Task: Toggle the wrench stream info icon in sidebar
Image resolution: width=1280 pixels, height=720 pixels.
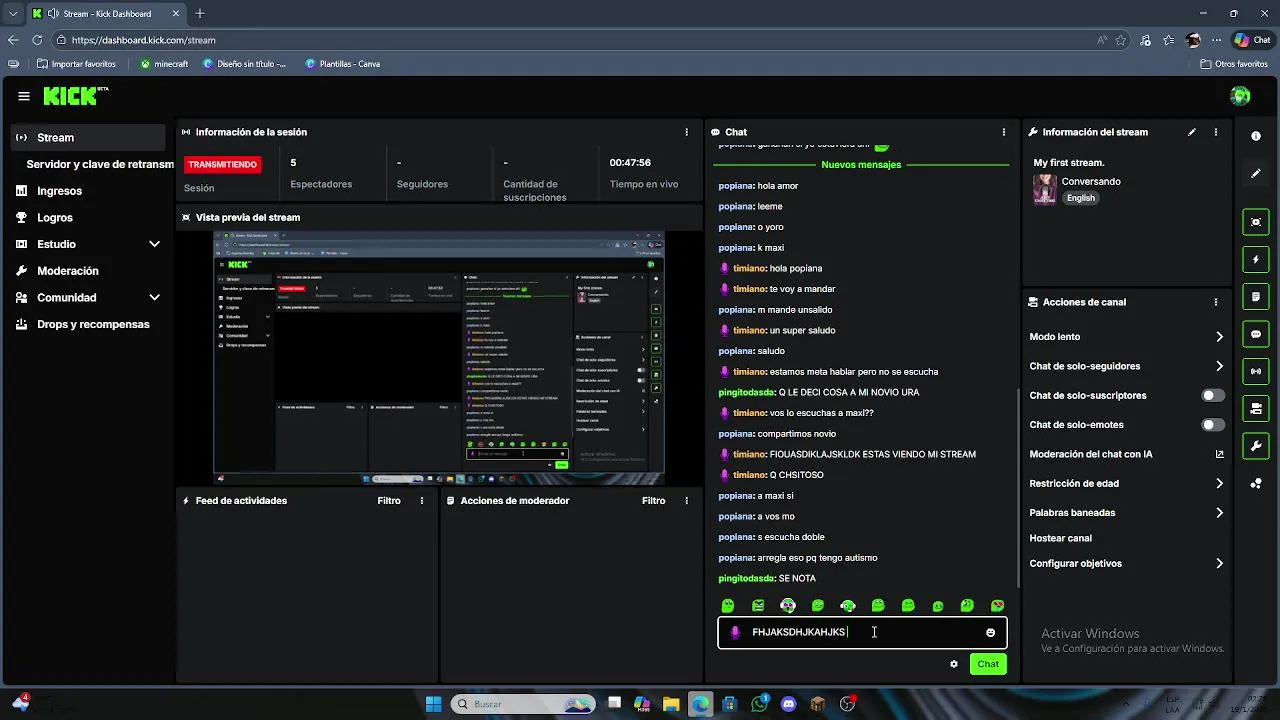Action: [x=1256, y=445]
